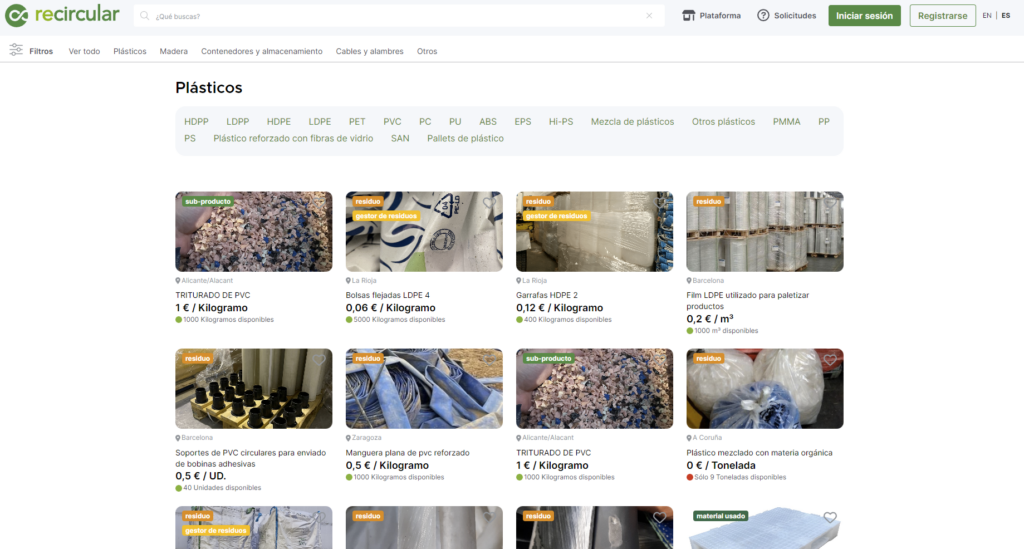The width and height of the screenshot is (1024, 549).
Task: Filter by PP subcategory
Action: (x=824, y=121)
